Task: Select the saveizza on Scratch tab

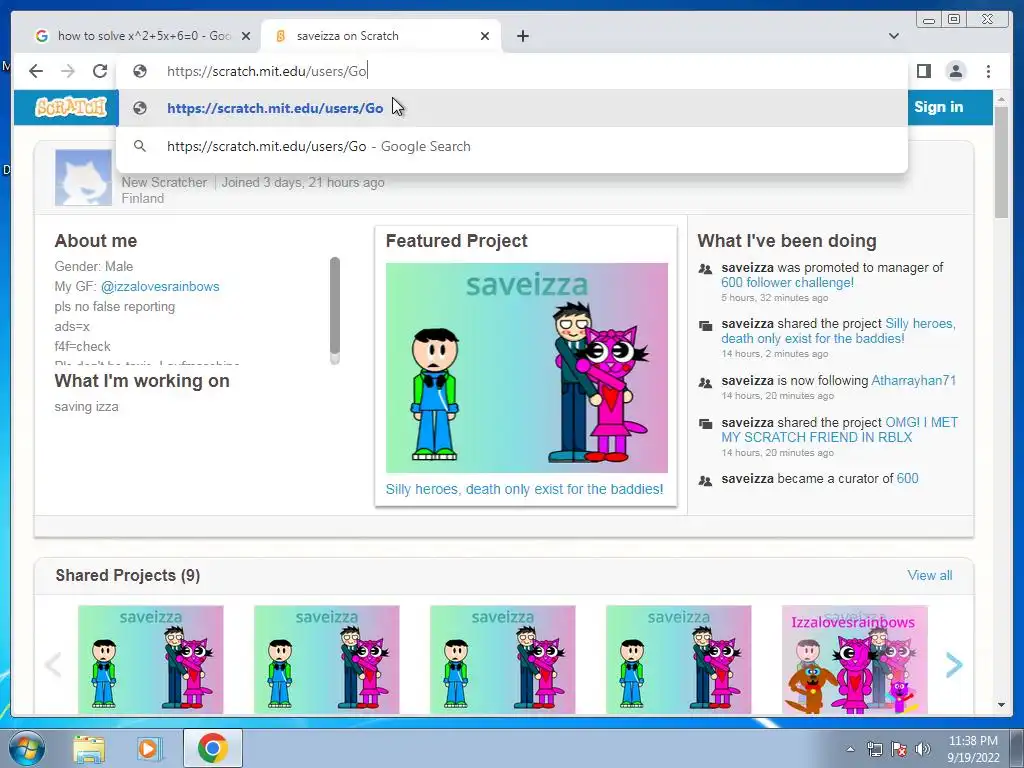Action: (x=382, y=36)
